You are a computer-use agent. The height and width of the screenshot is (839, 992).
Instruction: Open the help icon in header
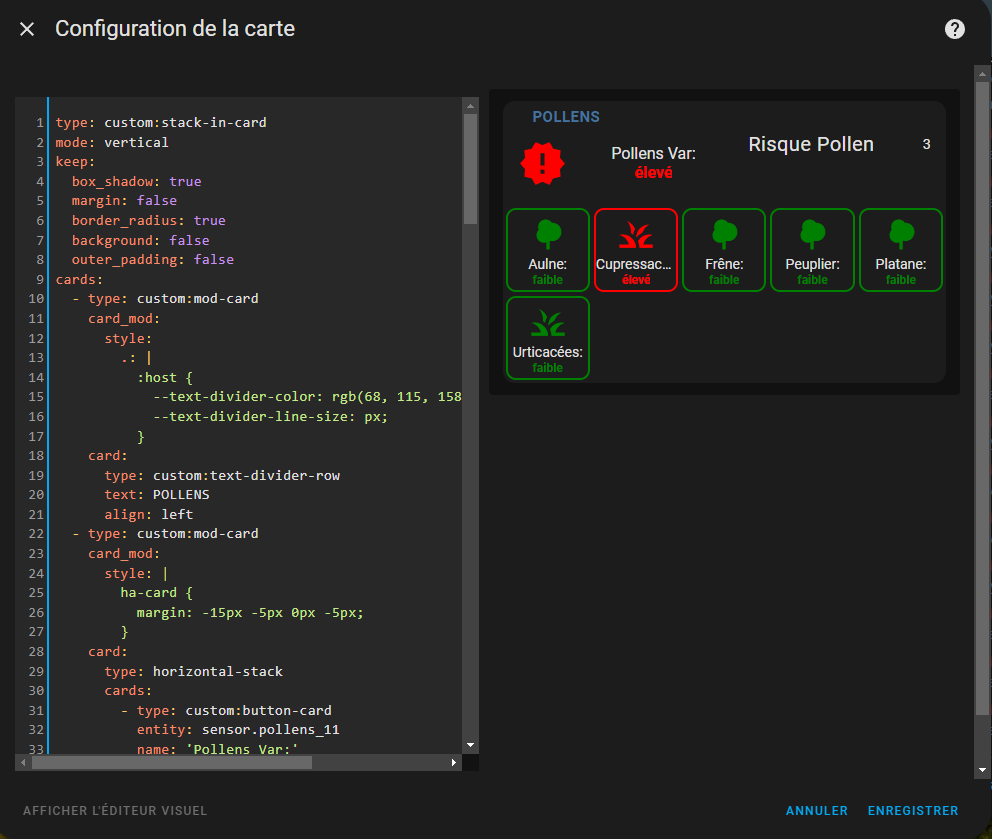click(x=955, y=29)
